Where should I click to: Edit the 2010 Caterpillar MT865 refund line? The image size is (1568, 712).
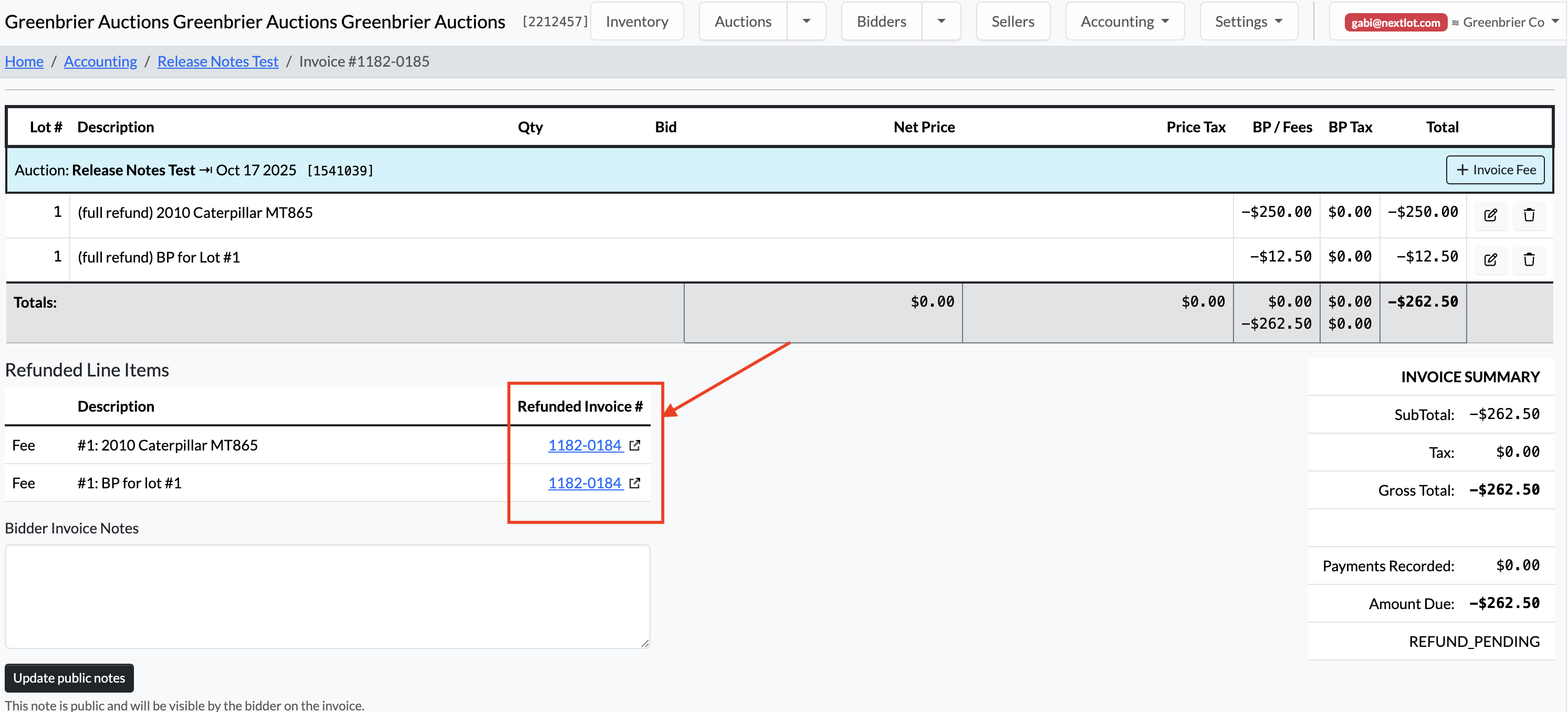1490,215
